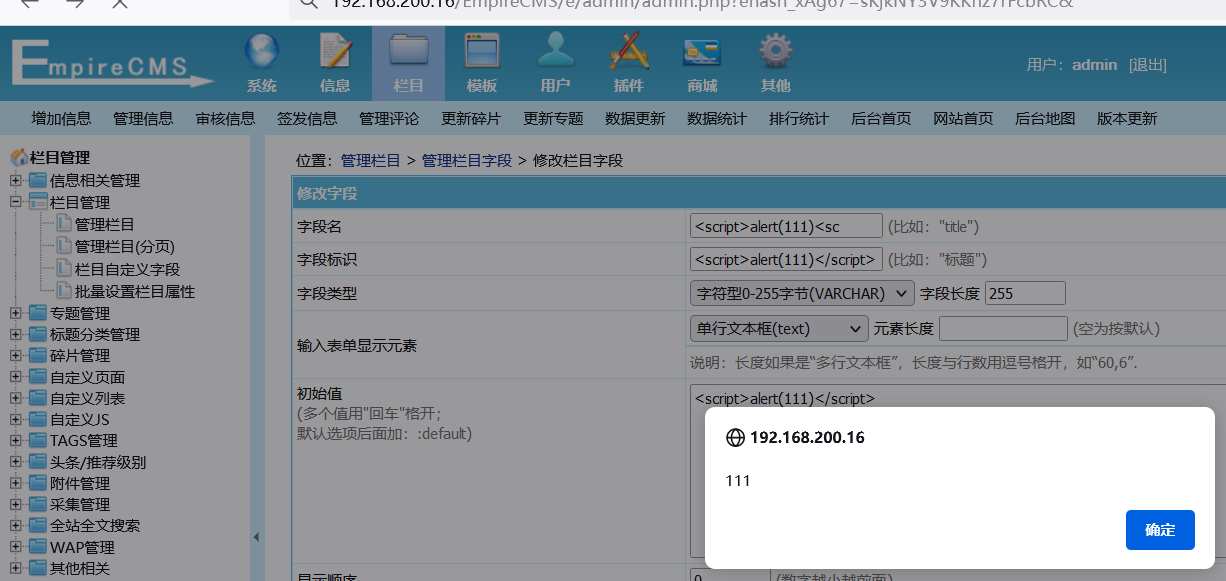
Task: Follow the 管理栏目 breadcrumb link
Action: tap(371, 160)
